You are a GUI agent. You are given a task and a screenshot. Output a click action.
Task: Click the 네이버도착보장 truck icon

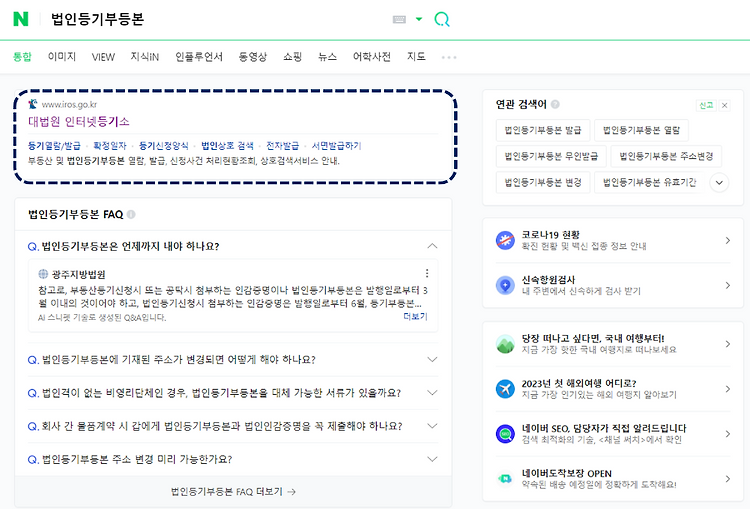(x=505, y=478)
